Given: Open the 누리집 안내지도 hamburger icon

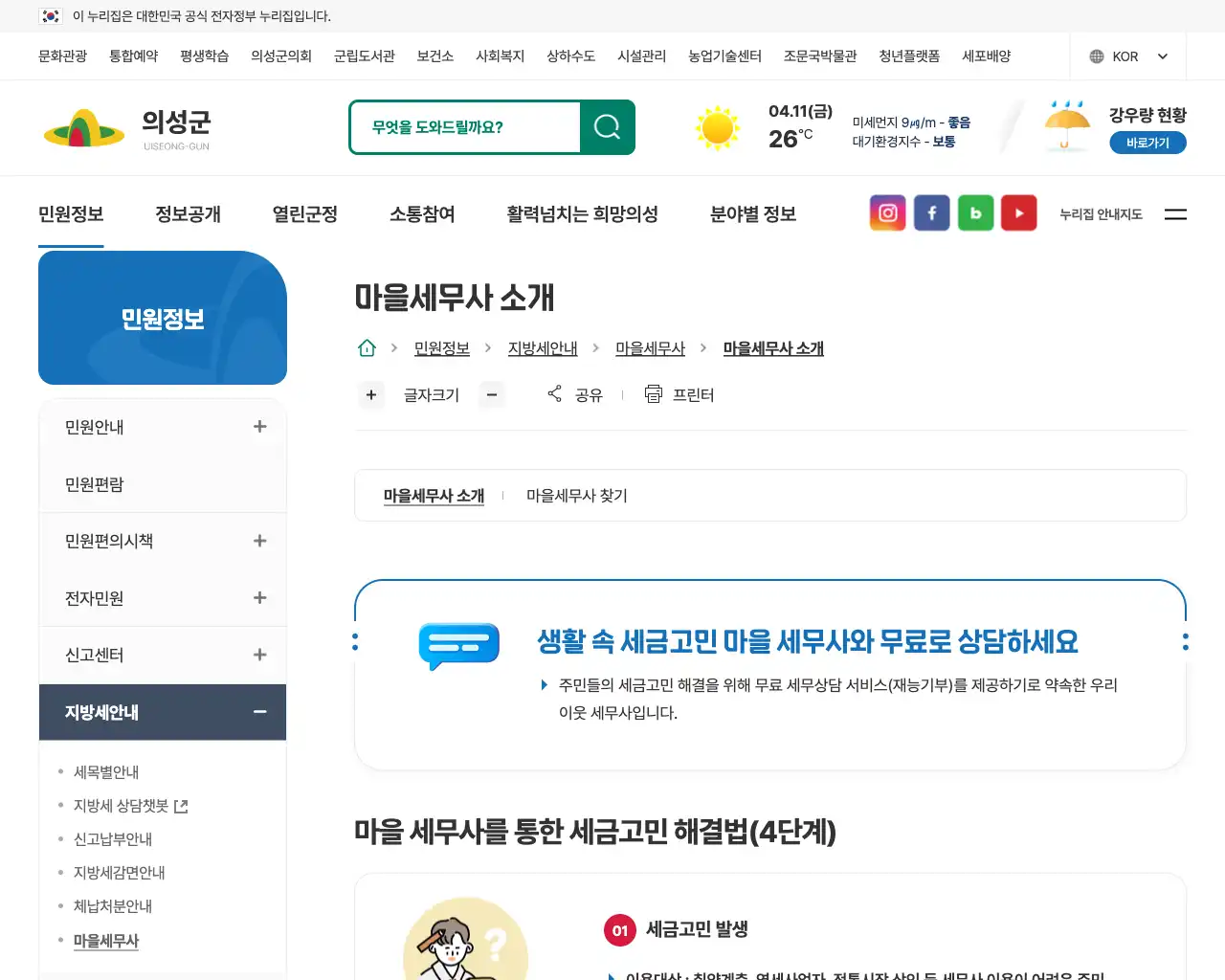Looking at the screenshot, I should point(1175,214).
